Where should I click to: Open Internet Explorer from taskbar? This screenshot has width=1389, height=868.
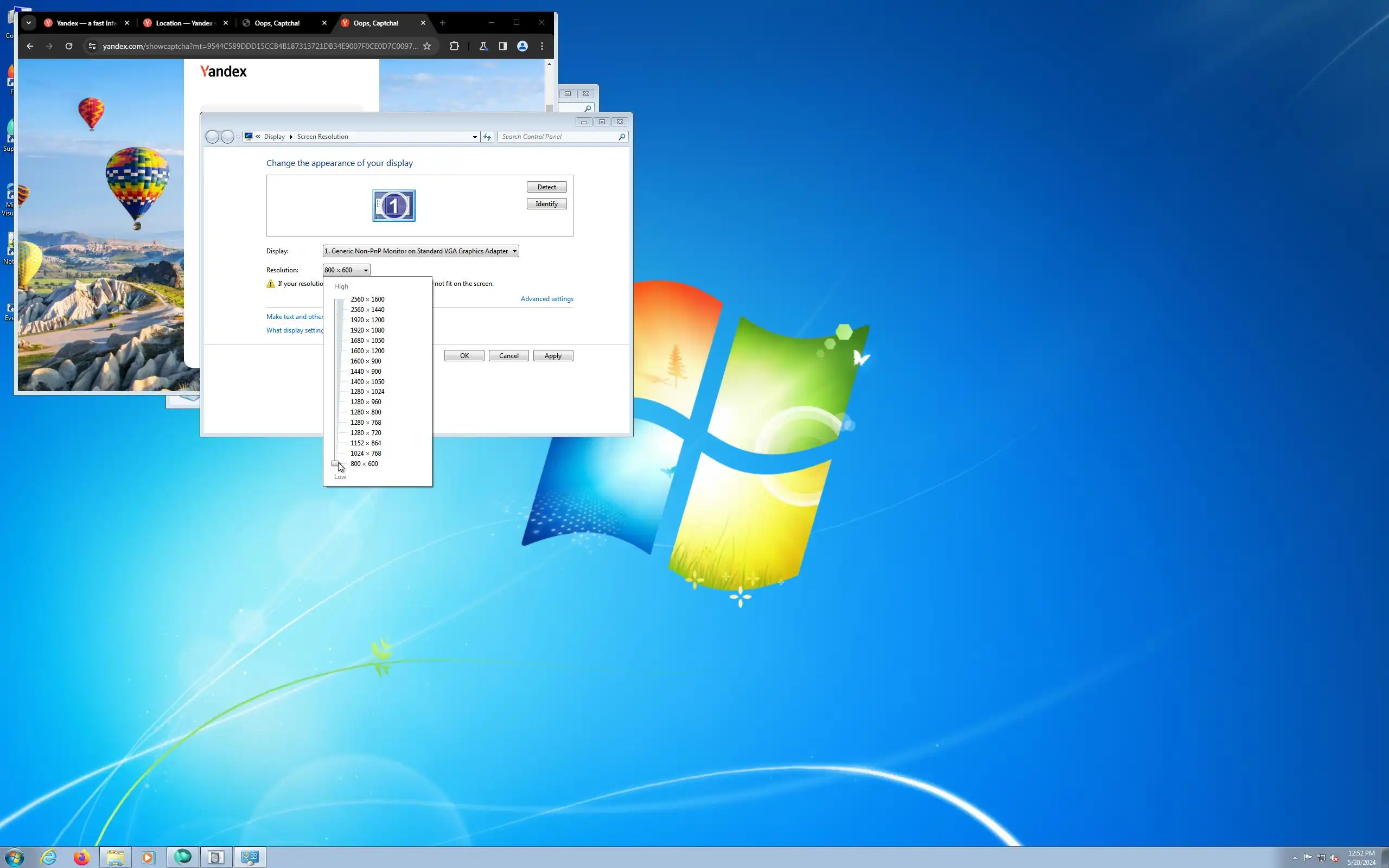point(49,857)
